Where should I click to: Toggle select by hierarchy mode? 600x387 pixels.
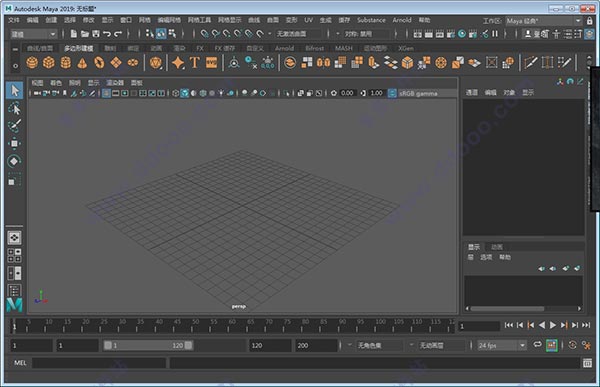[x=150, y=34]
